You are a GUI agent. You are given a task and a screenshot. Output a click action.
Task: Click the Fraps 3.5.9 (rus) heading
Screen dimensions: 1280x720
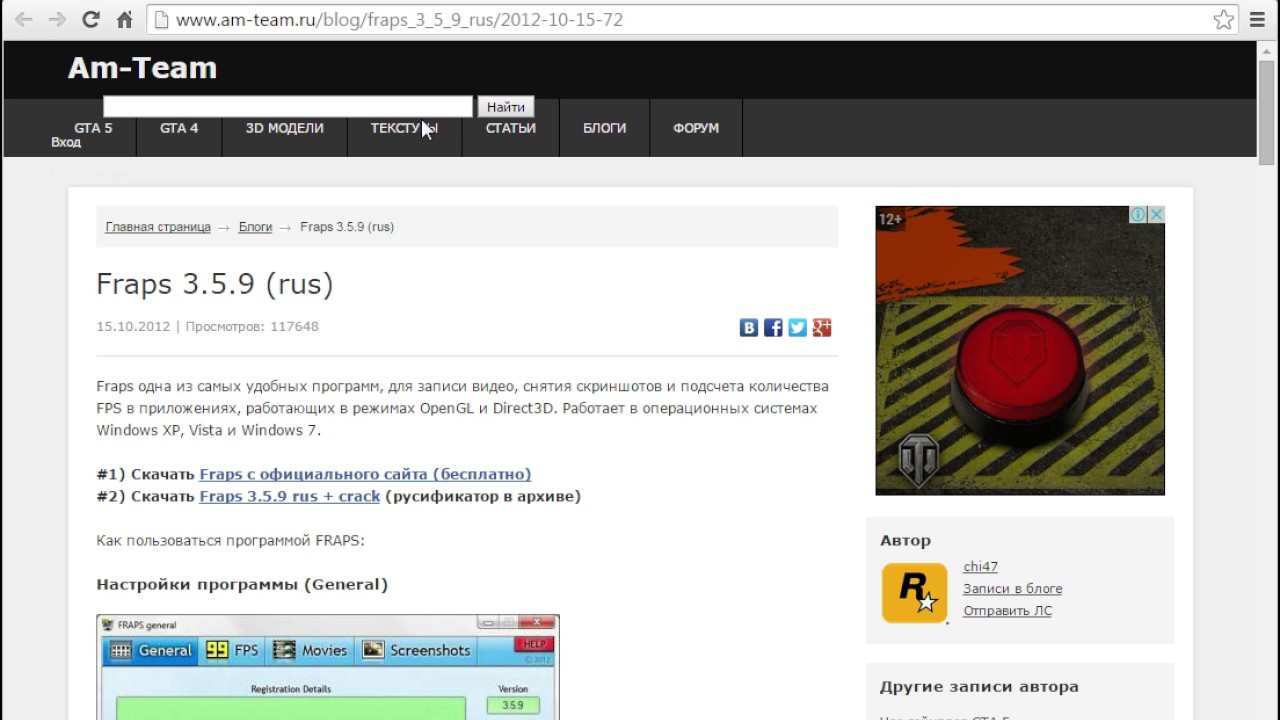[x=215, y=284]
